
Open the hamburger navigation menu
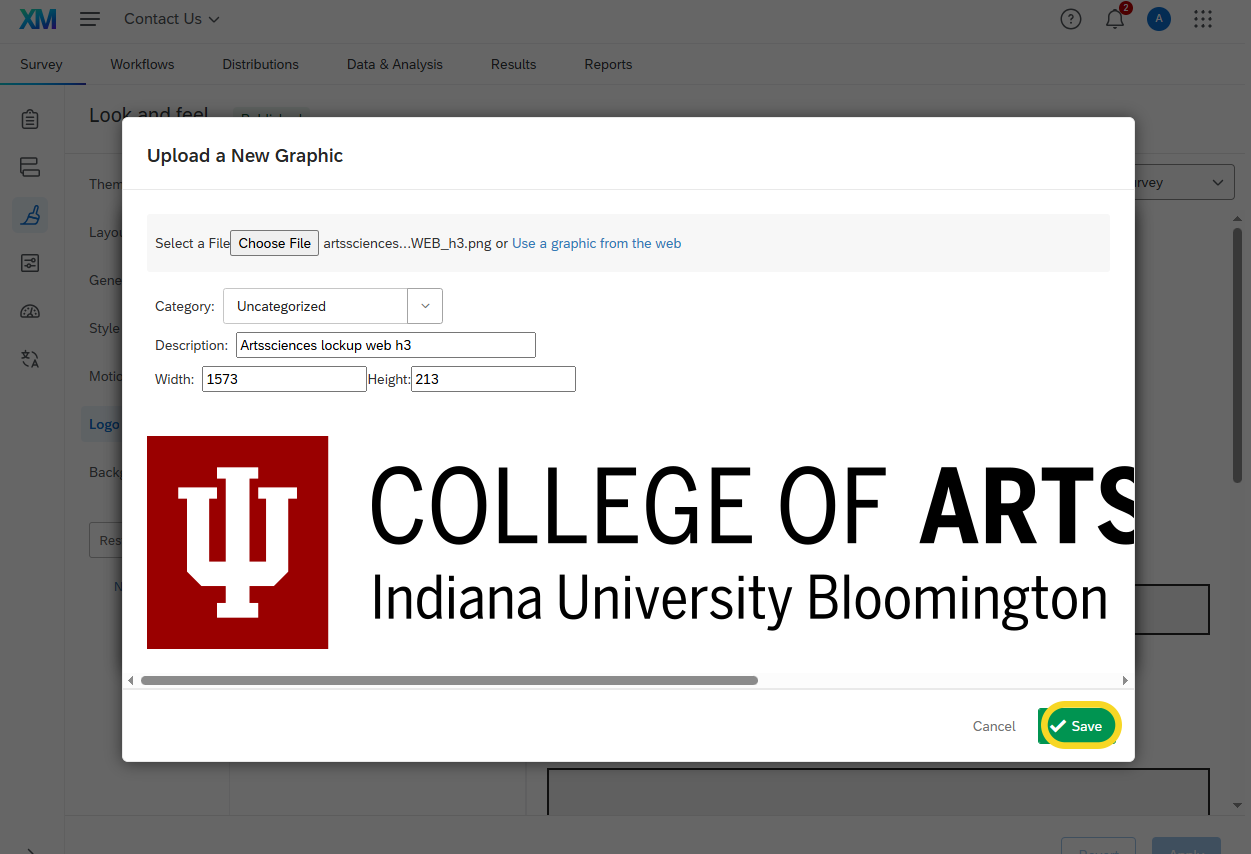pos(90,19)
